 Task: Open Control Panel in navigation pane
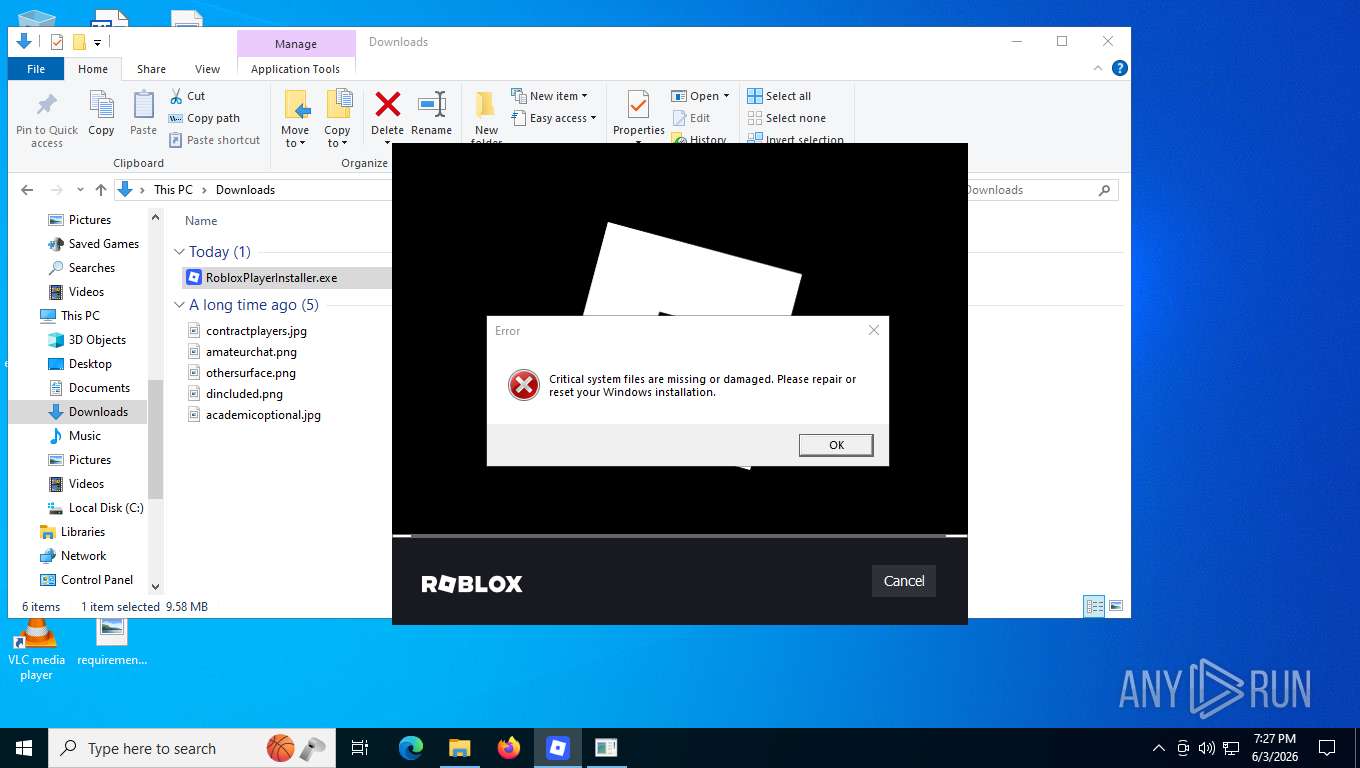(97, 580)
